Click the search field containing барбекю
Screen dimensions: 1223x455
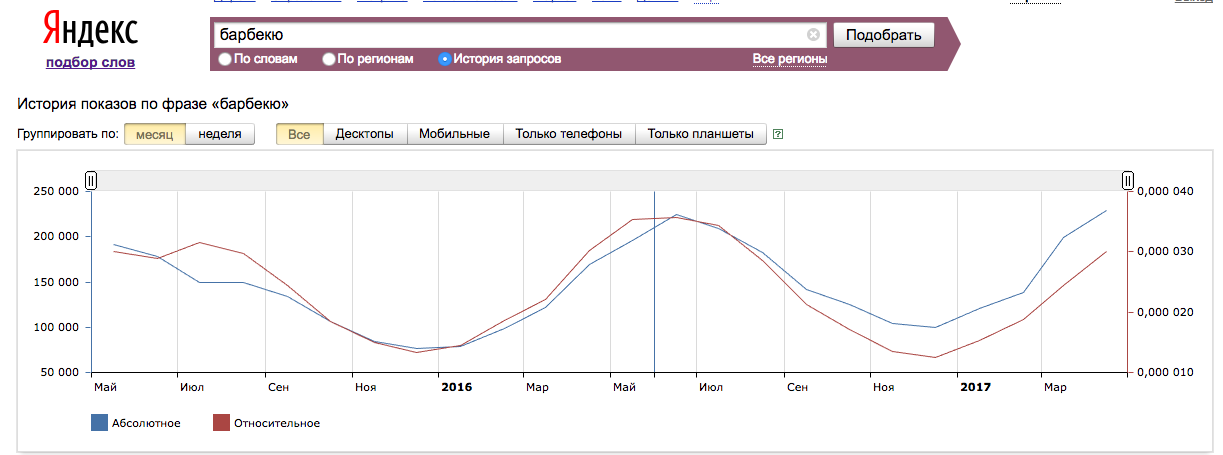tap(510, 35)
